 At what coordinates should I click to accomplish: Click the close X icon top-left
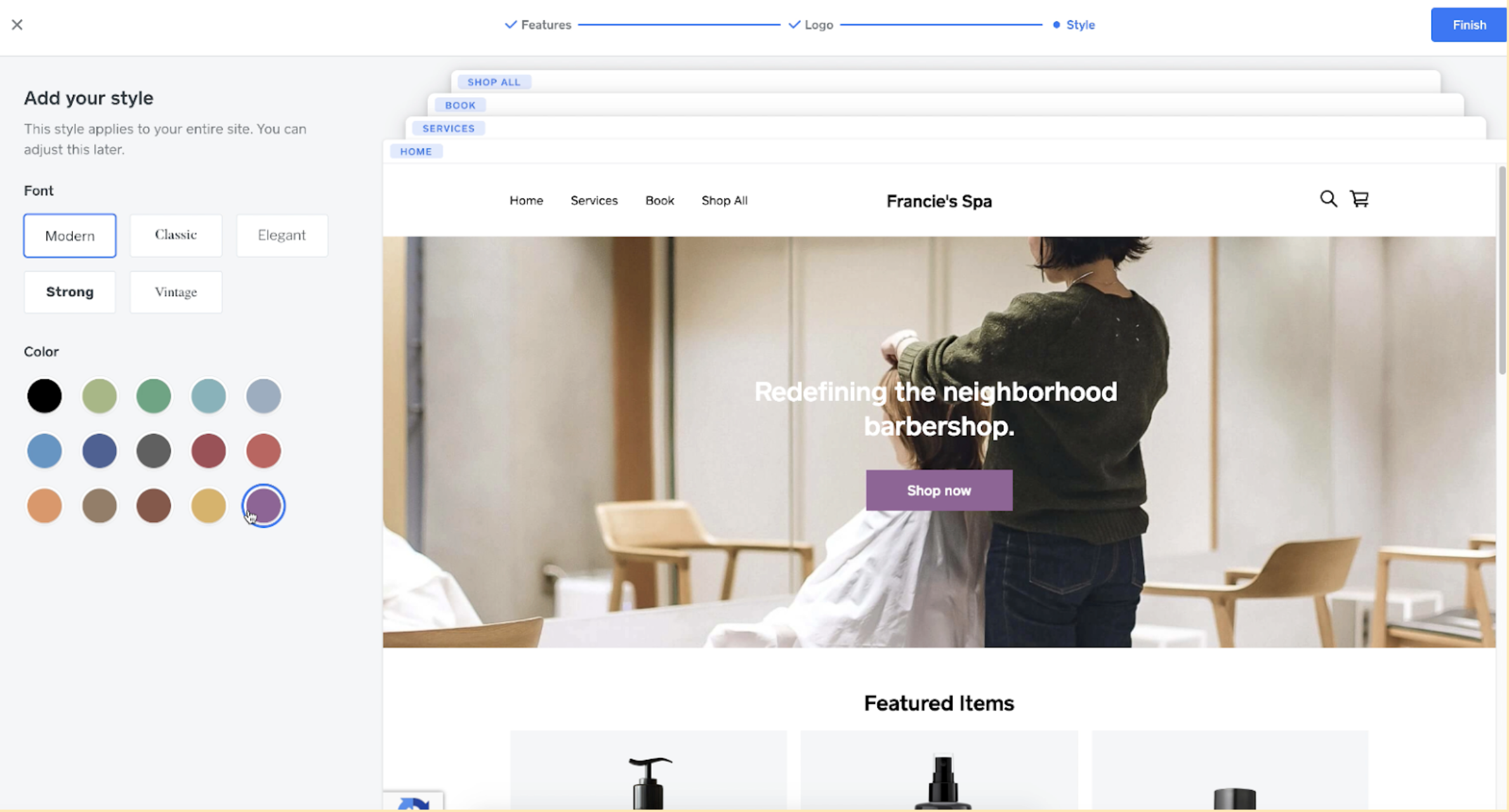pos(17,24)
